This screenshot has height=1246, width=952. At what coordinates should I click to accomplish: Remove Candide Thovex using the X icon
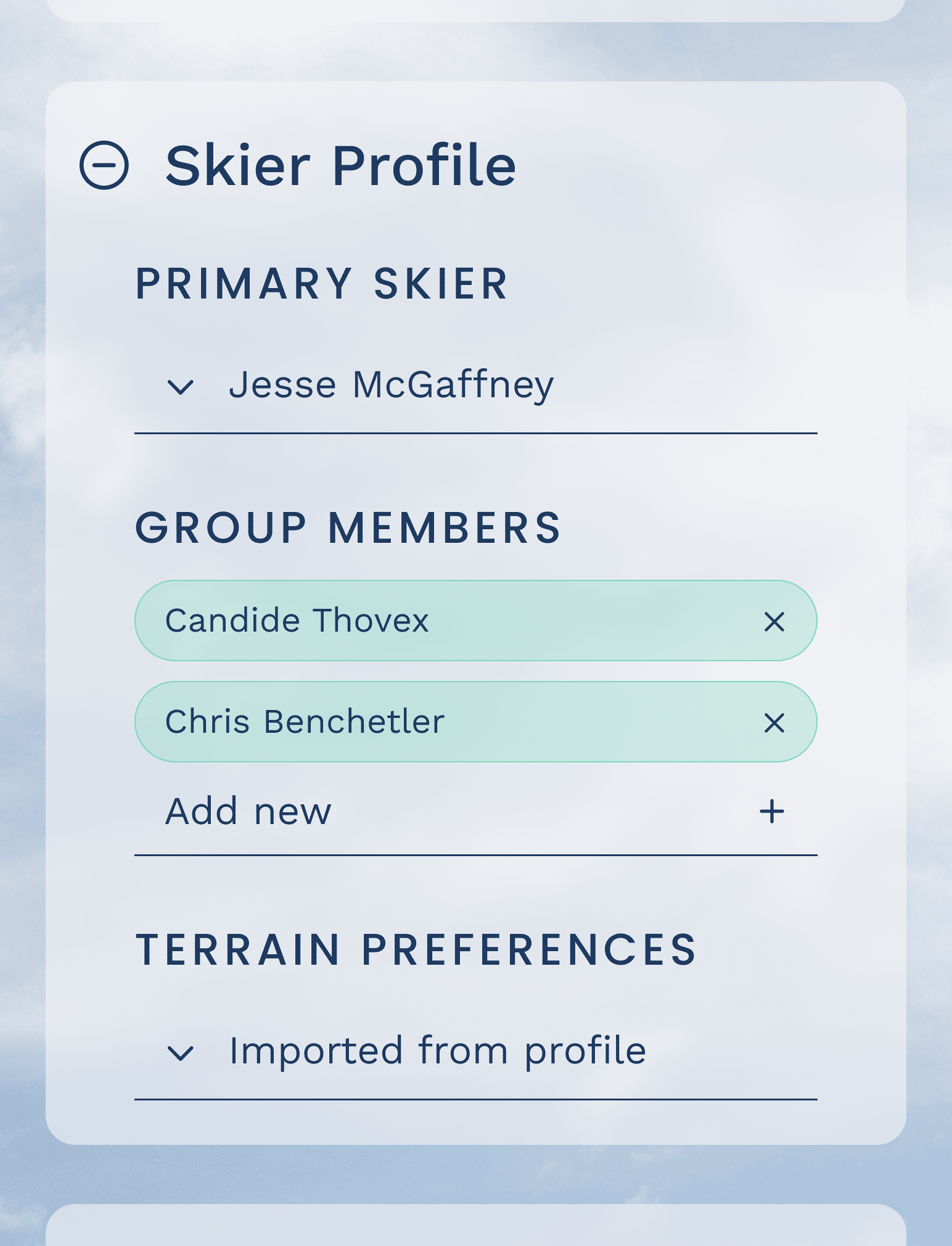774,621
